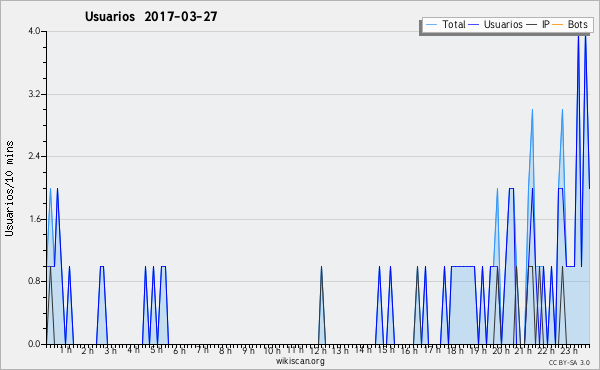Click the wikiscan.org label below the chart
The width and height of the screenshot is (600, 370).
click(300, 361)
